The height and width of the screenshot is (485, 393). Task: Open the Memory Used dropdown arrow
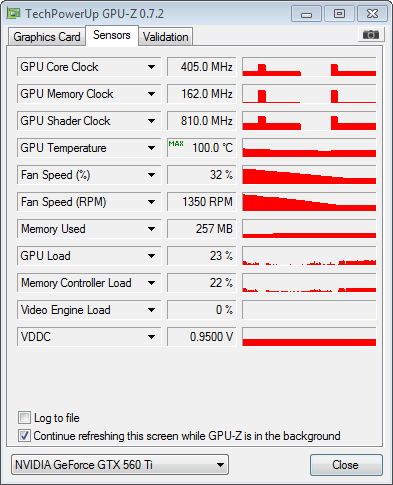[151, 229]
